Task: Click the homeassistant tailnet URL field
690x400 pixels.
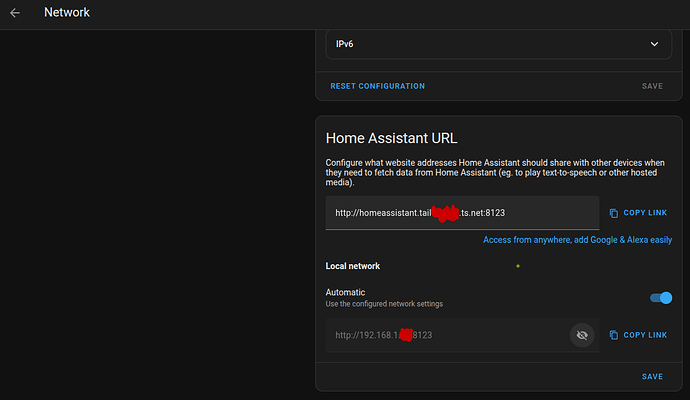Action: (x=462, y=213)
